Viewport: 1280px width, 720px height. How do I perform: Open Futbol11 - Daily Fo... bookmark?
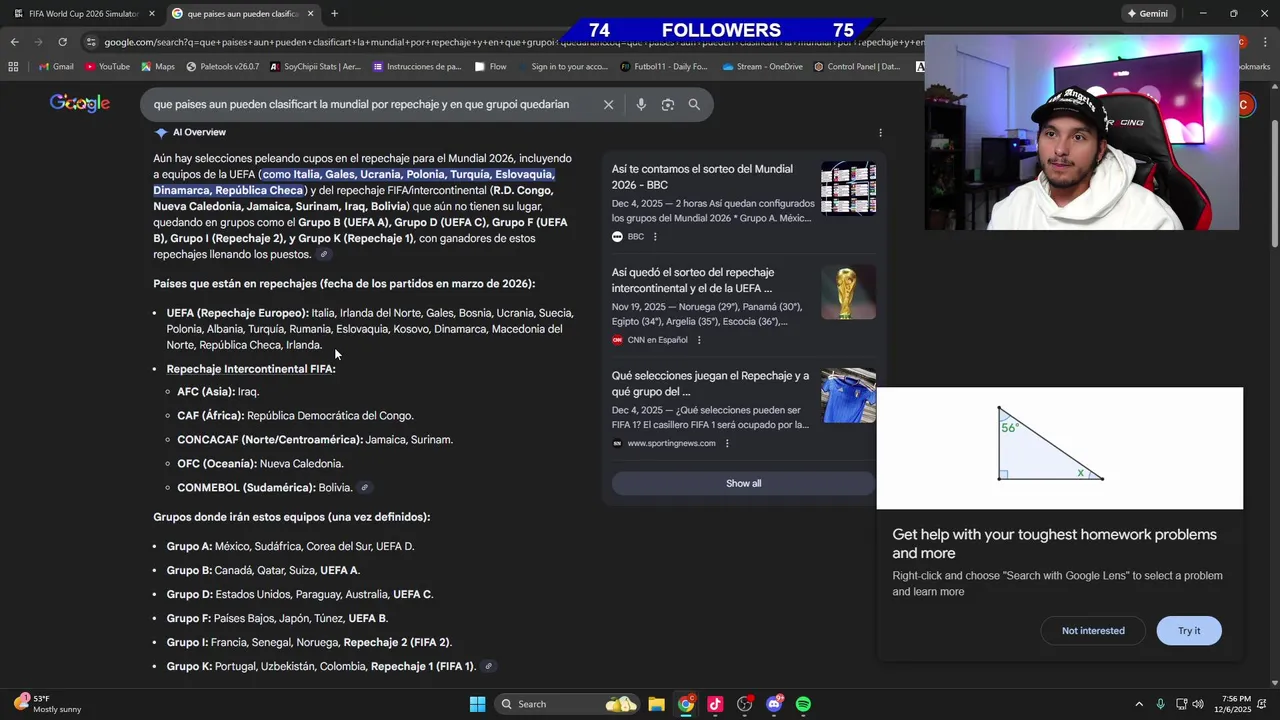[x=663, y=67]
